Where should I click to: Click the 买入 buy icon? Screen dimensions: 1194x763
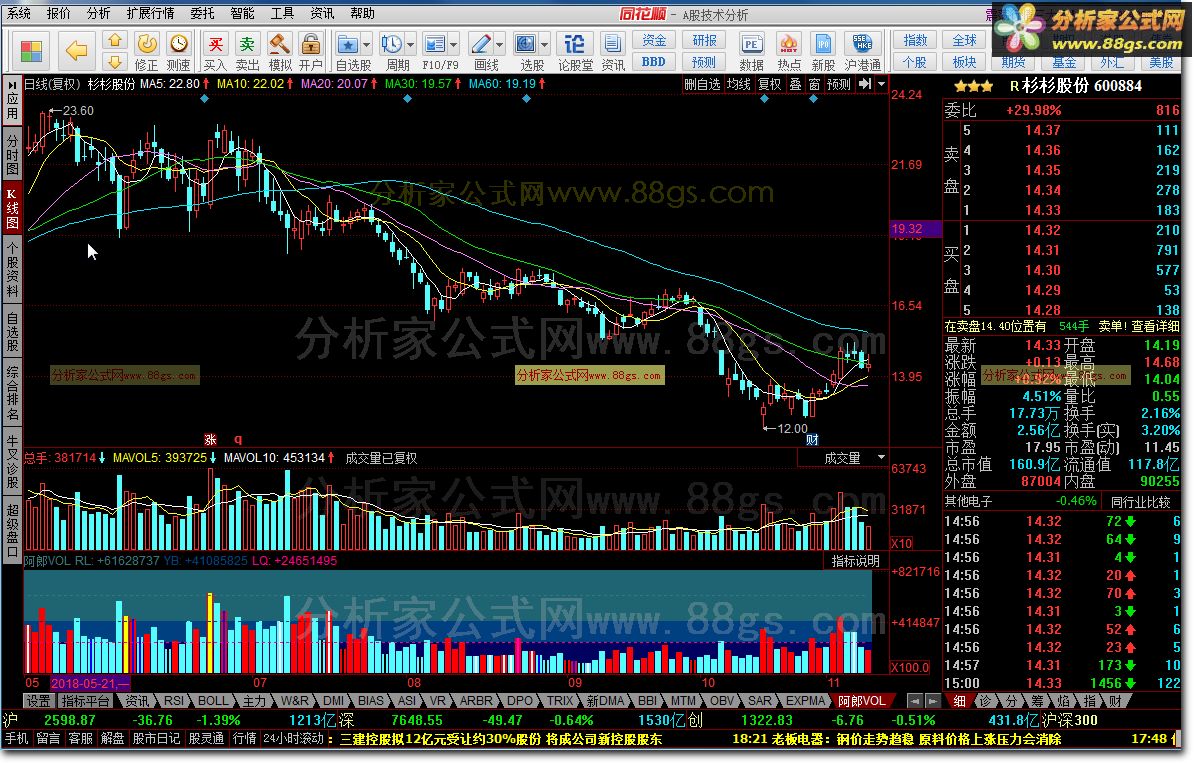pyautogui.click(x=215, y=44)
